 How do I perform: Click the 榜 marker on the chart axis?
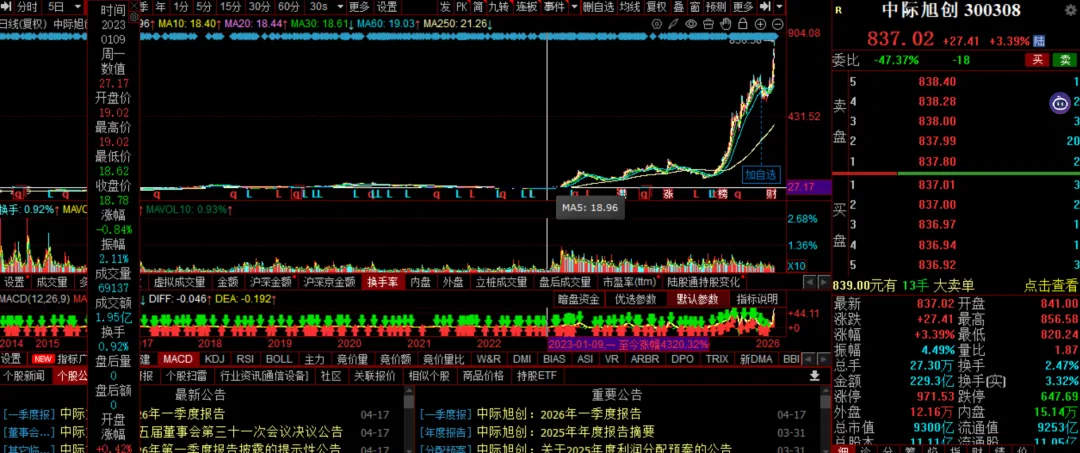(x=722, y=194)
